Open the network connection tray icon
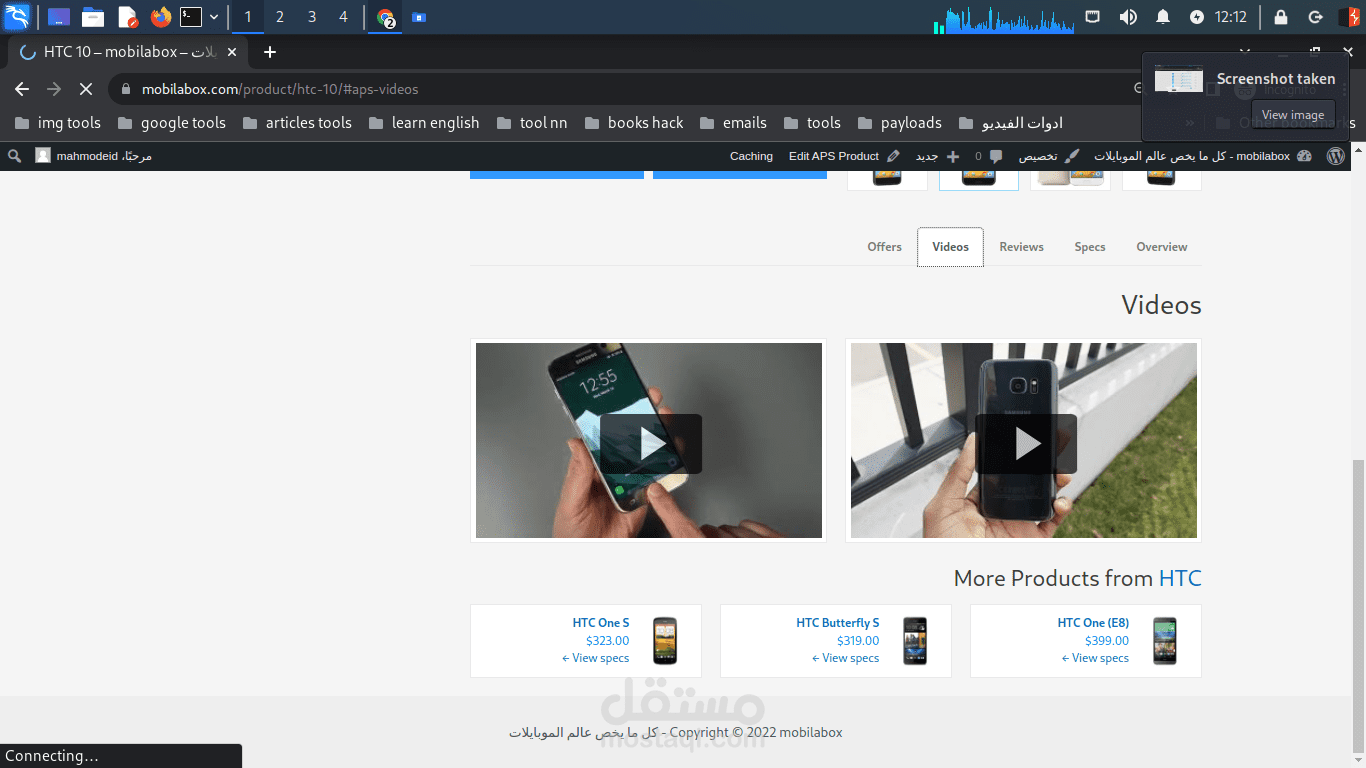1366x768 pixels. pyautogui.click(x=1093, y=17)
